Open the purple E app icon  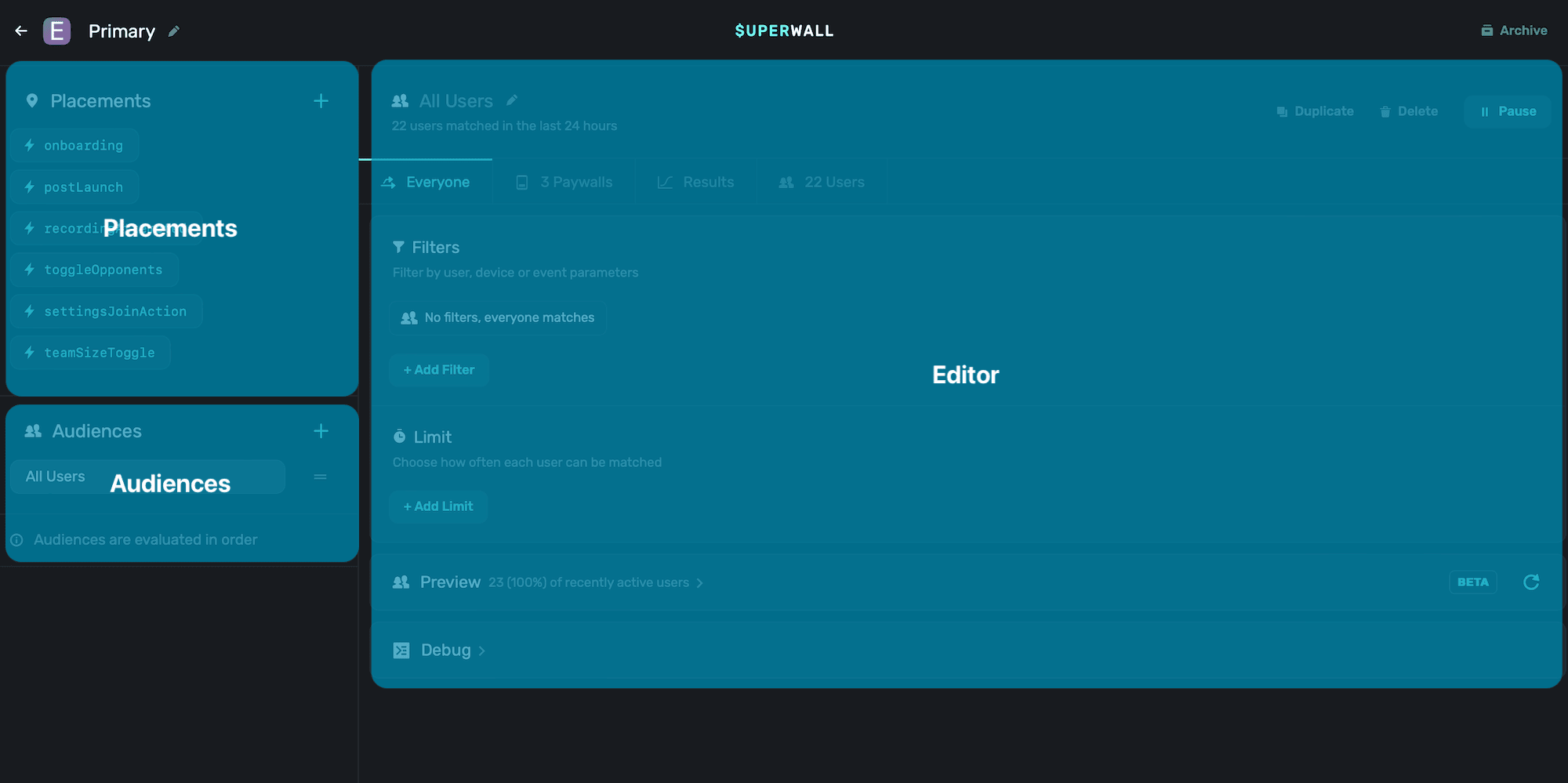pos(56,31)
